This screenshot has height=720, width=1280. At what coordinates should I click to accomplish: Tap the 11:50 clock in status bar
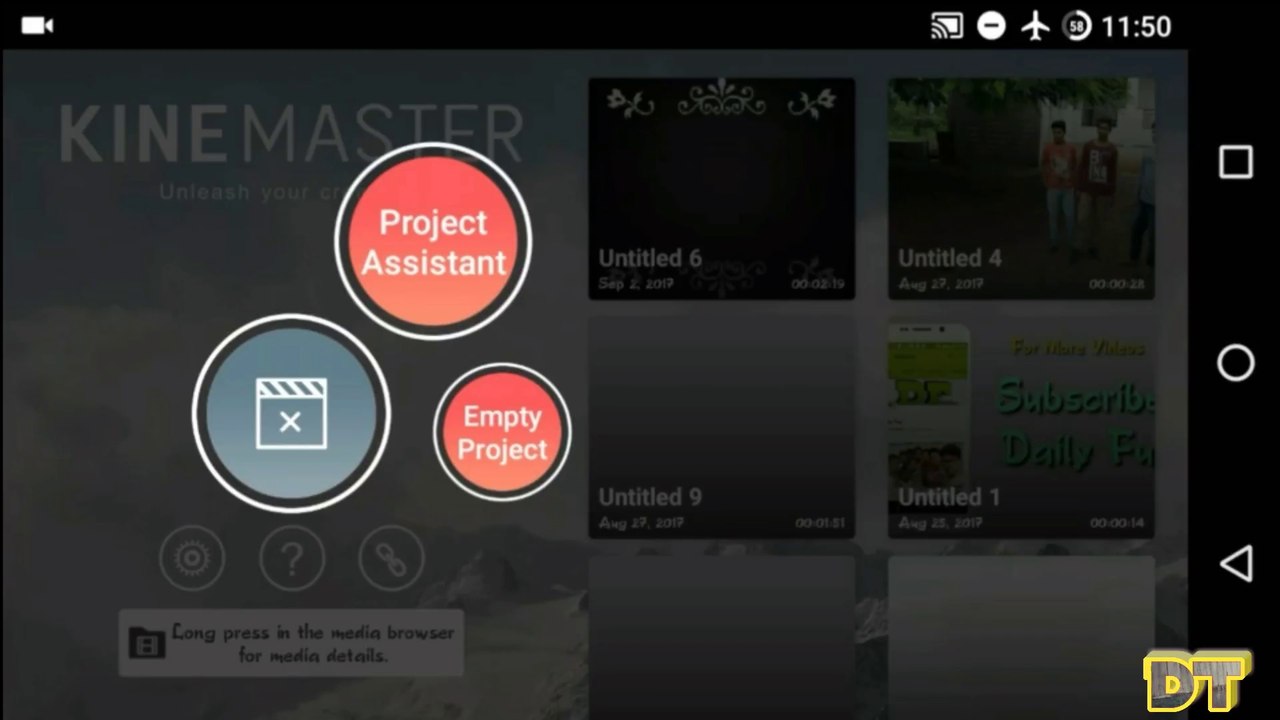(1136, 26)
